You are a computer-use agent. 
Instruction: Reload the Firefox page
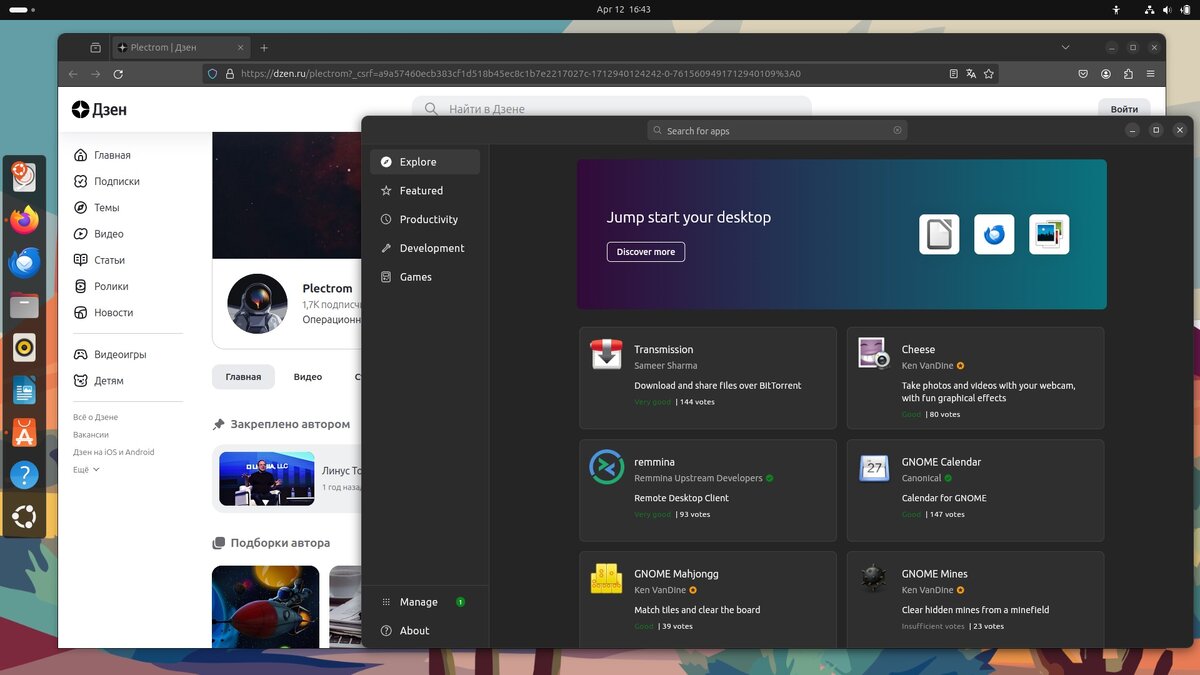(118, 74)
